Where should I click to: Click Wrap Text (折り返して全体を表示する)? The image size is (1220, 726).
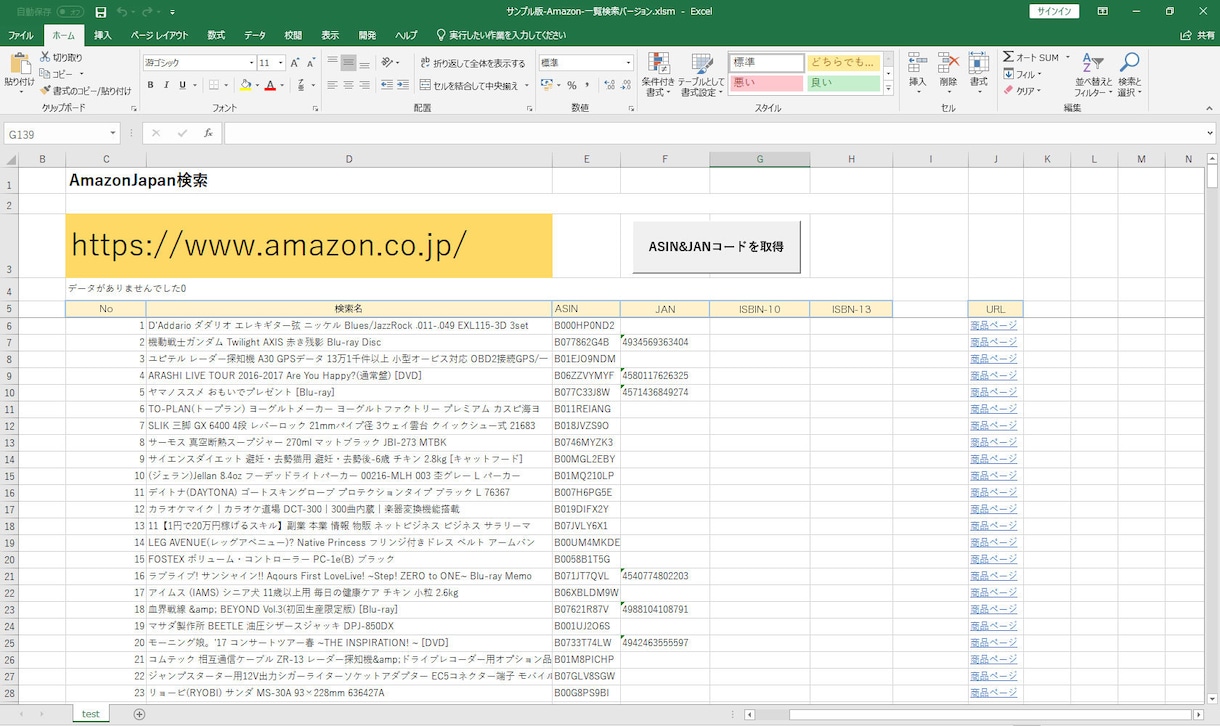(474, 62)
